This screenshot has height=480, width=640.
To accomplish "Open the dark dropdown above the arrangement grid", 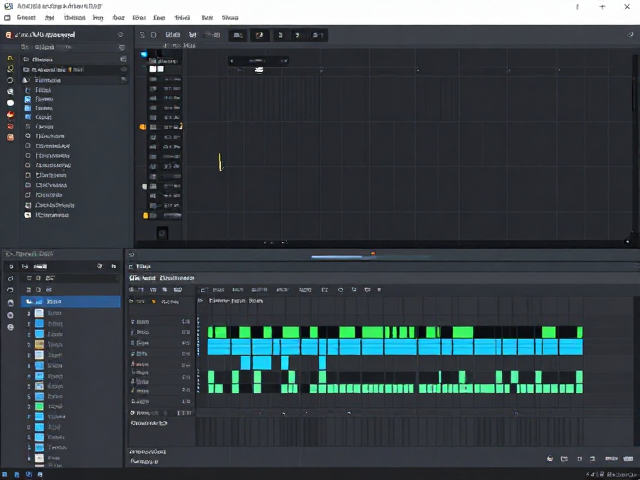I will (x=258, y=61).
